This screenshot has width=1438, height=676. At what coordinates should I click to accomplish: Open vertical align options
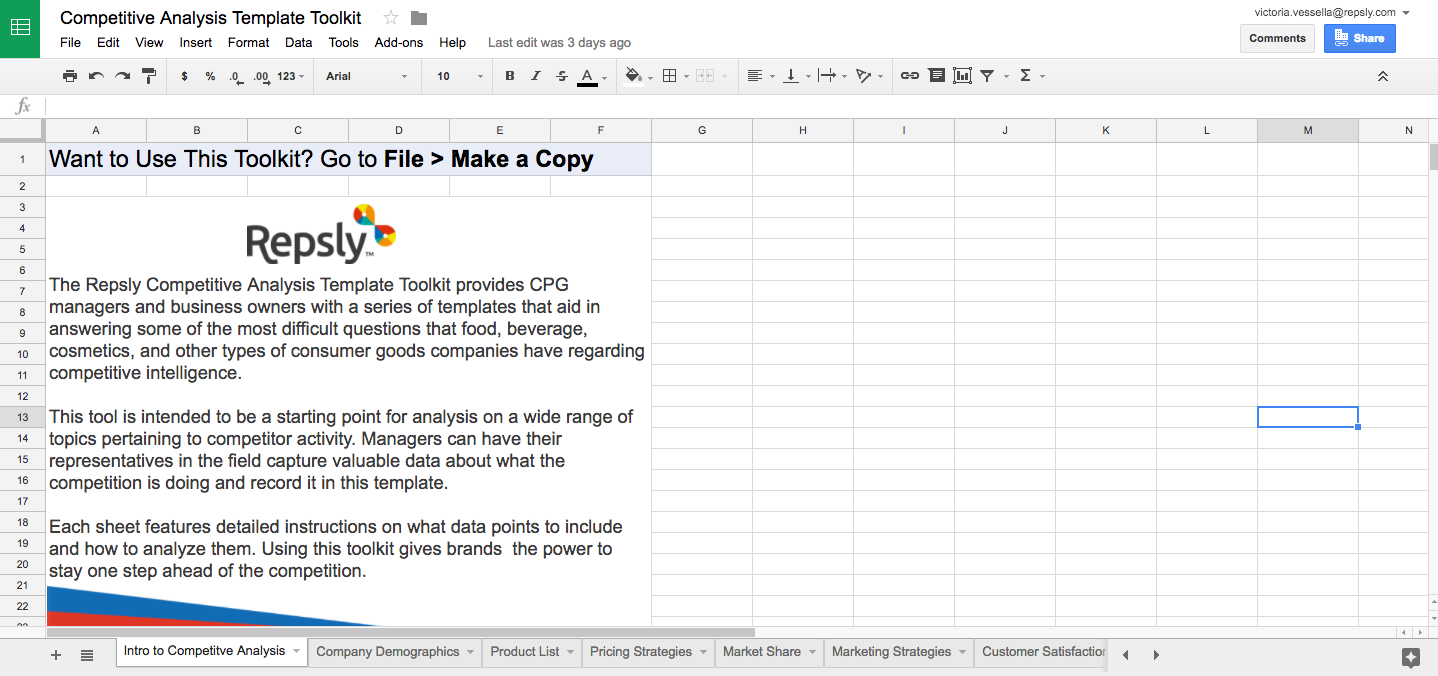pyautogui.click(x=796, y=76)
